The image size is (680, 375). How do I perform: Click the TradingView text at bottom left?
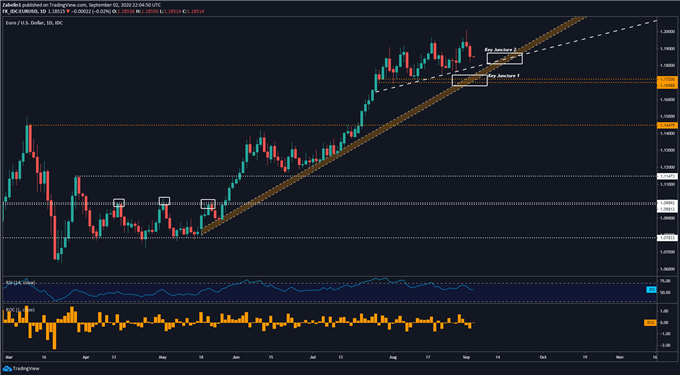tap(26, 368)
